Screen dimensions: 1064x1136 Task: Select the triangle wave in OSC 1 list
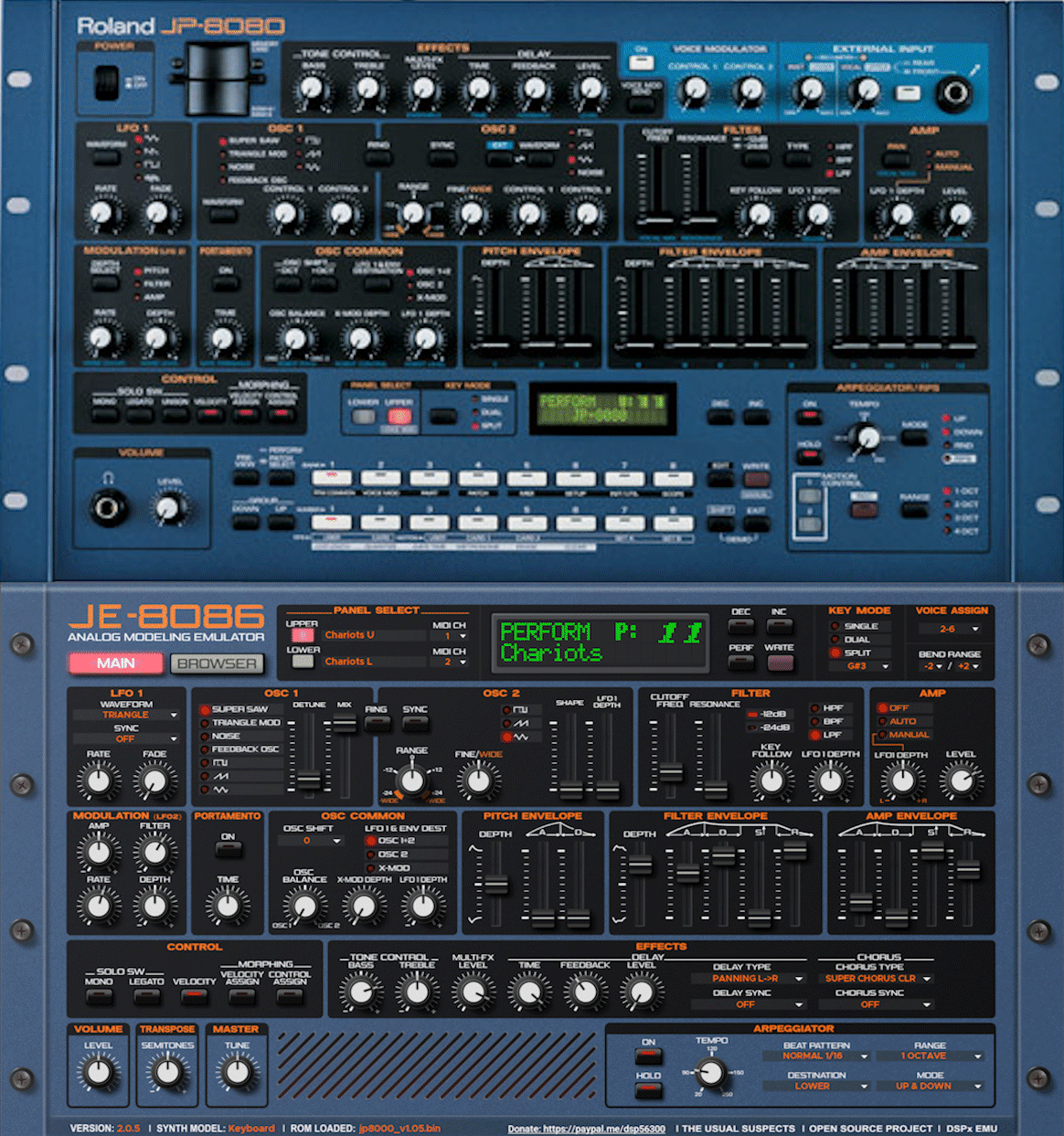[241, 790]
